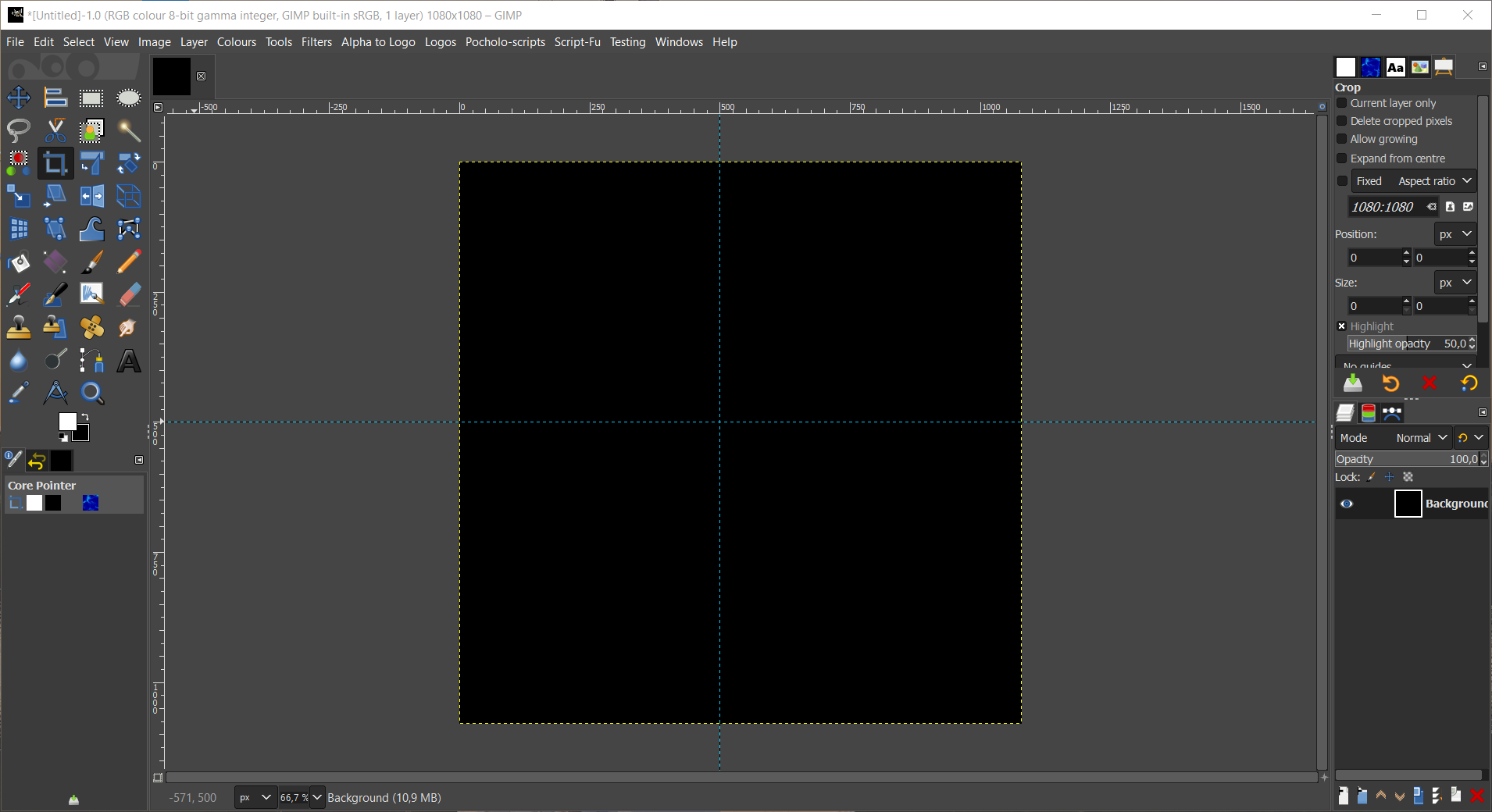
Task: Open the layers dock panel menu arrow
Action: [x=1483, y=412]
